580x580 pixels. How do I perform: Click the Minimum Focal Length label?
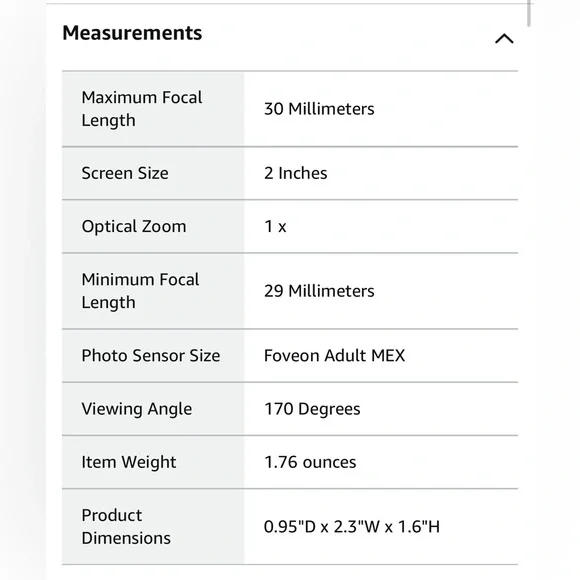(141, 291)
